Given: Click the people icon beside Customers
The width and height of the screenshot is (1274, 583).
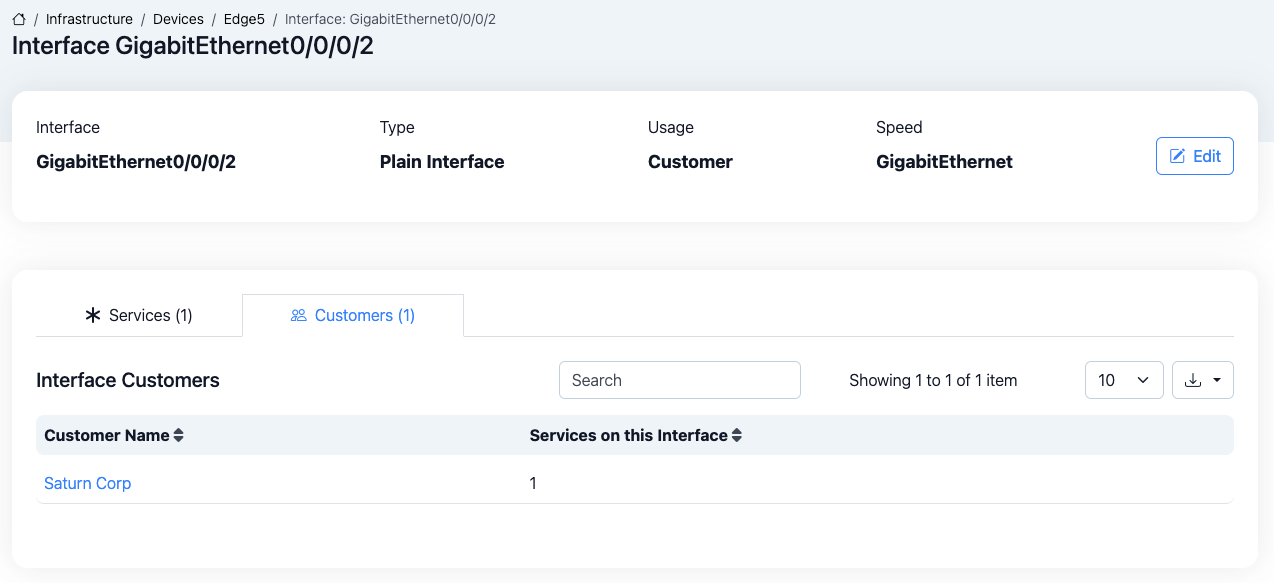Looking at the screenshot, I should click(x=298, y=315).
